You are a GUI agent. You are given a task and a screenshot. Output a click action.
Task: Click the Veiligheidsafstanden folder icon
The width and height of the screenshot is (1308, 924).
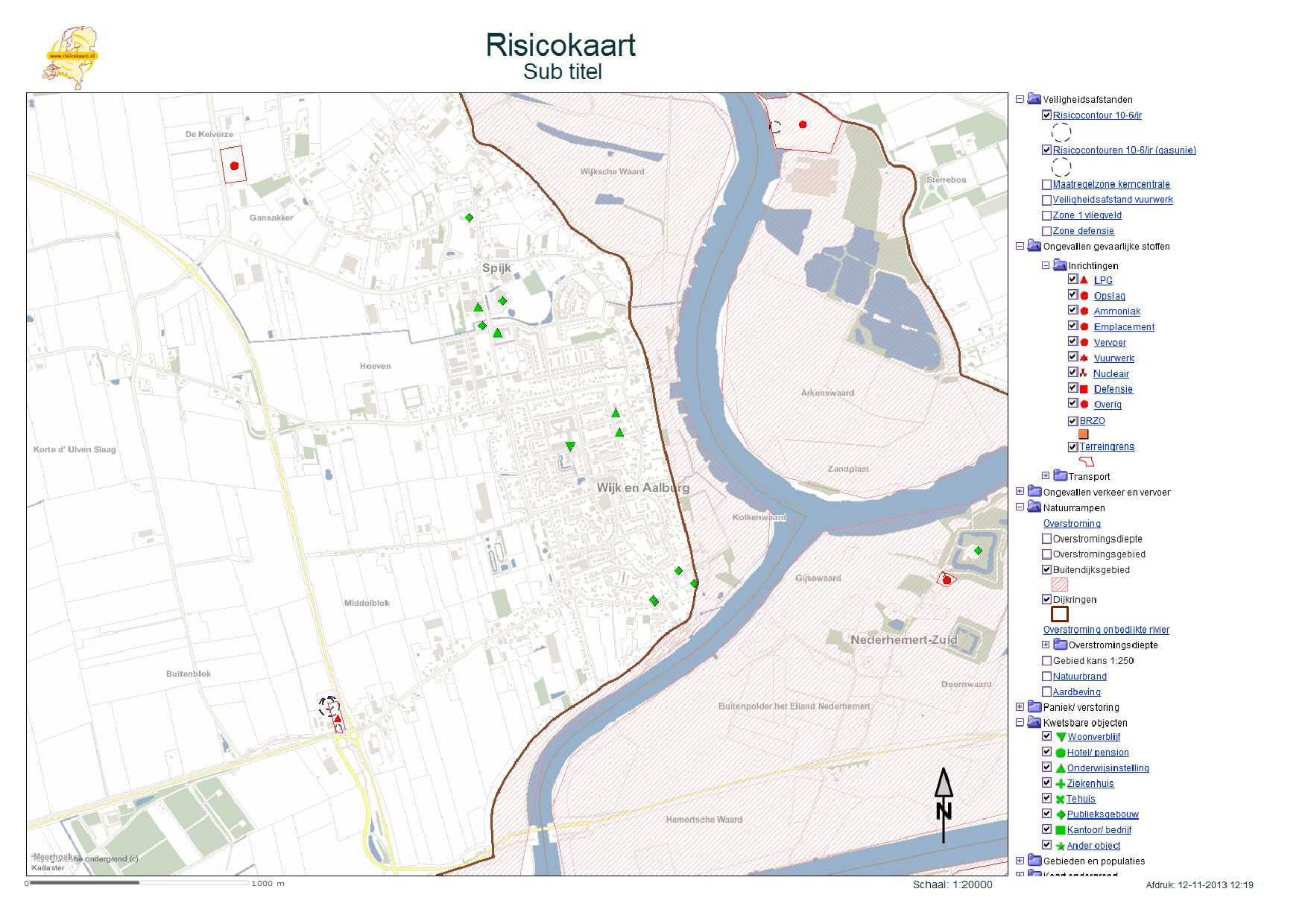click(x=1034, y=99)
